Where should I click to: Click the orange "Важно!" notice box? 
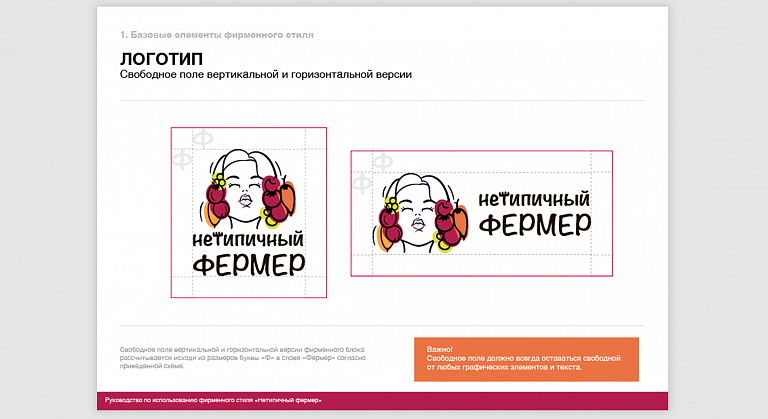click(x=526, y=359)
